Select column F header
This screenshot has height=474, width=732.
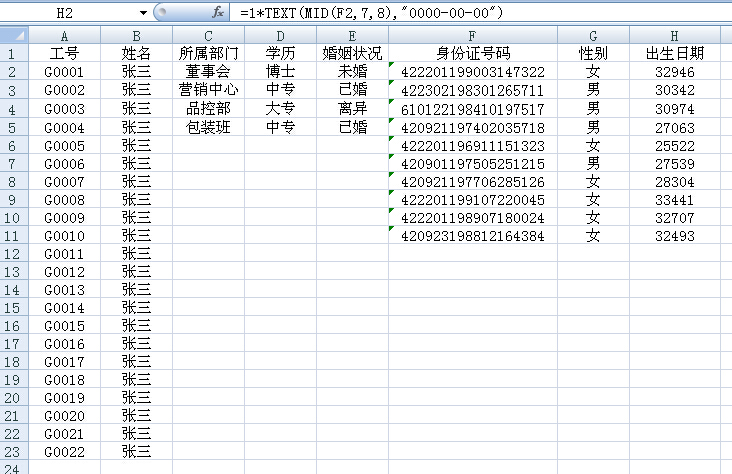[x=472, y=36]
